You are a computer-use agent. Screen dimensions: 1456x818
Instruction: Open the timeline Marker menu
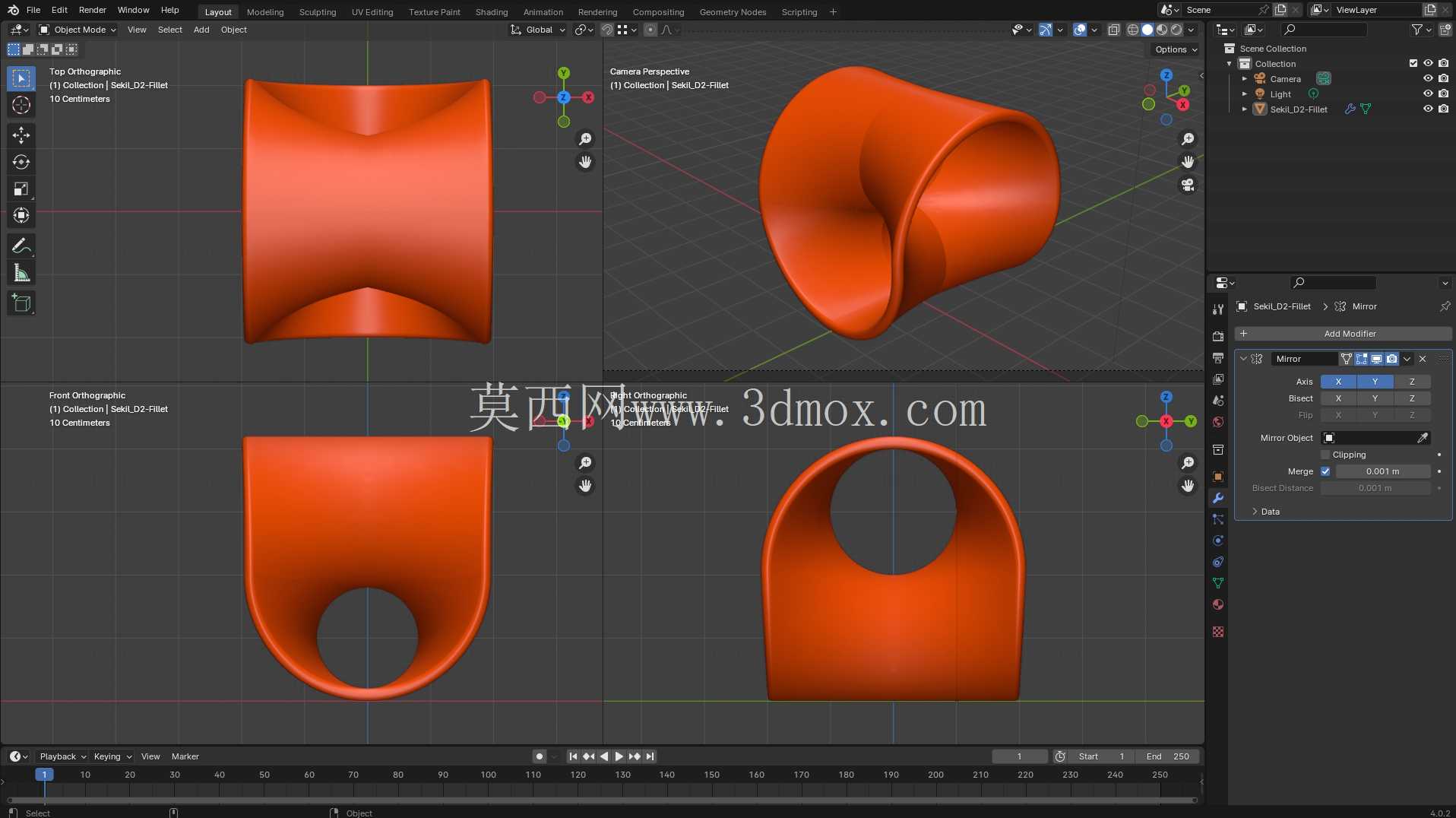(185, 756)
